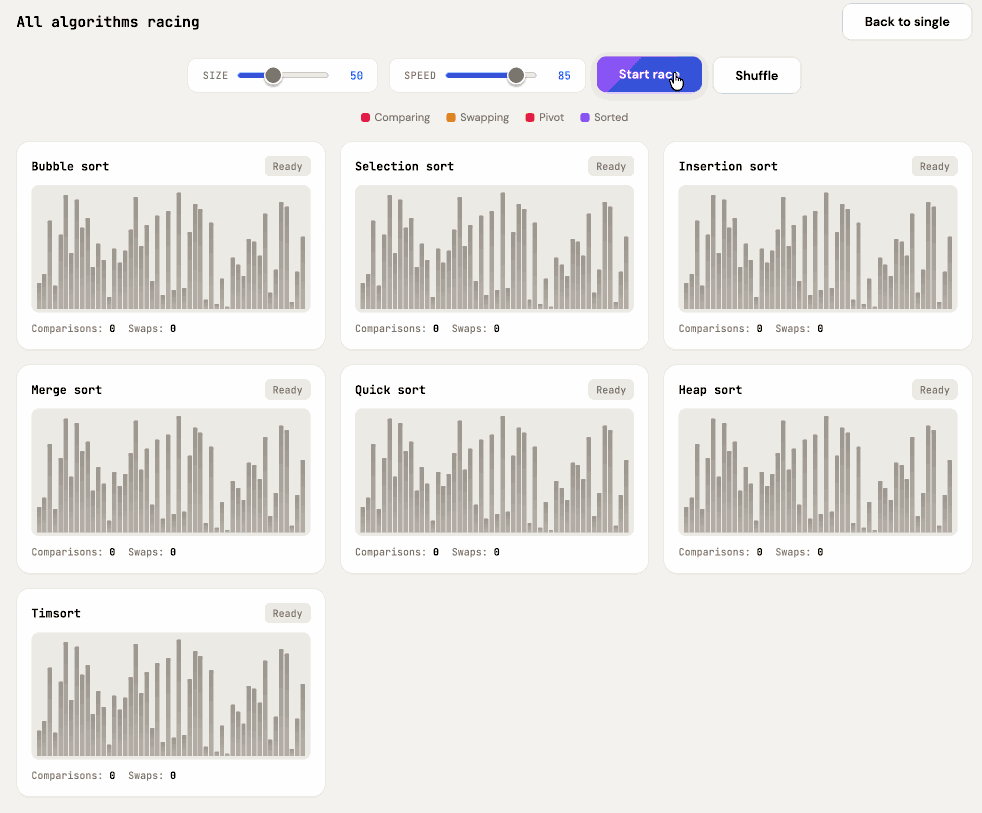Viewport: 982px width, 813px height.
Task: Toggle the Ready badge on Merge sort
Action: (x=287, y=389)
